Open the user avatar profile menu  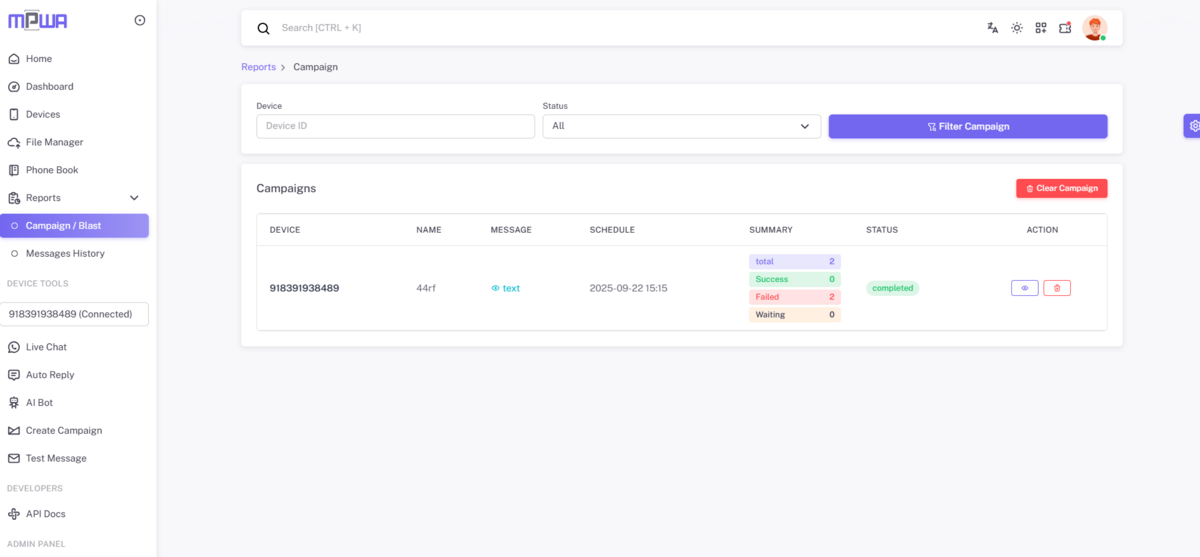pyautogui.click(x=1094, y=28)
